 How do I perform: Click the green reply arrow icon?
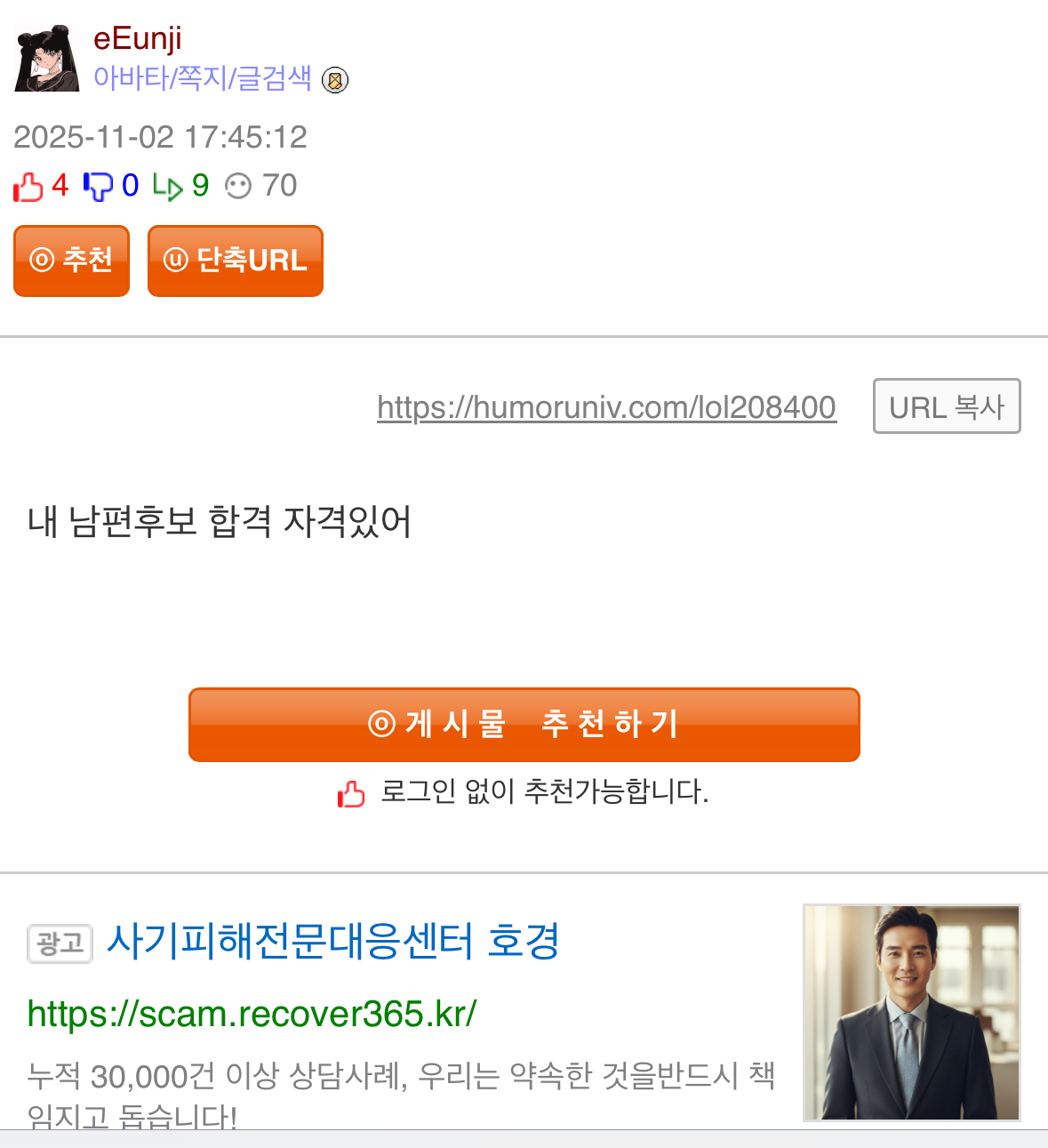(167, 187)
